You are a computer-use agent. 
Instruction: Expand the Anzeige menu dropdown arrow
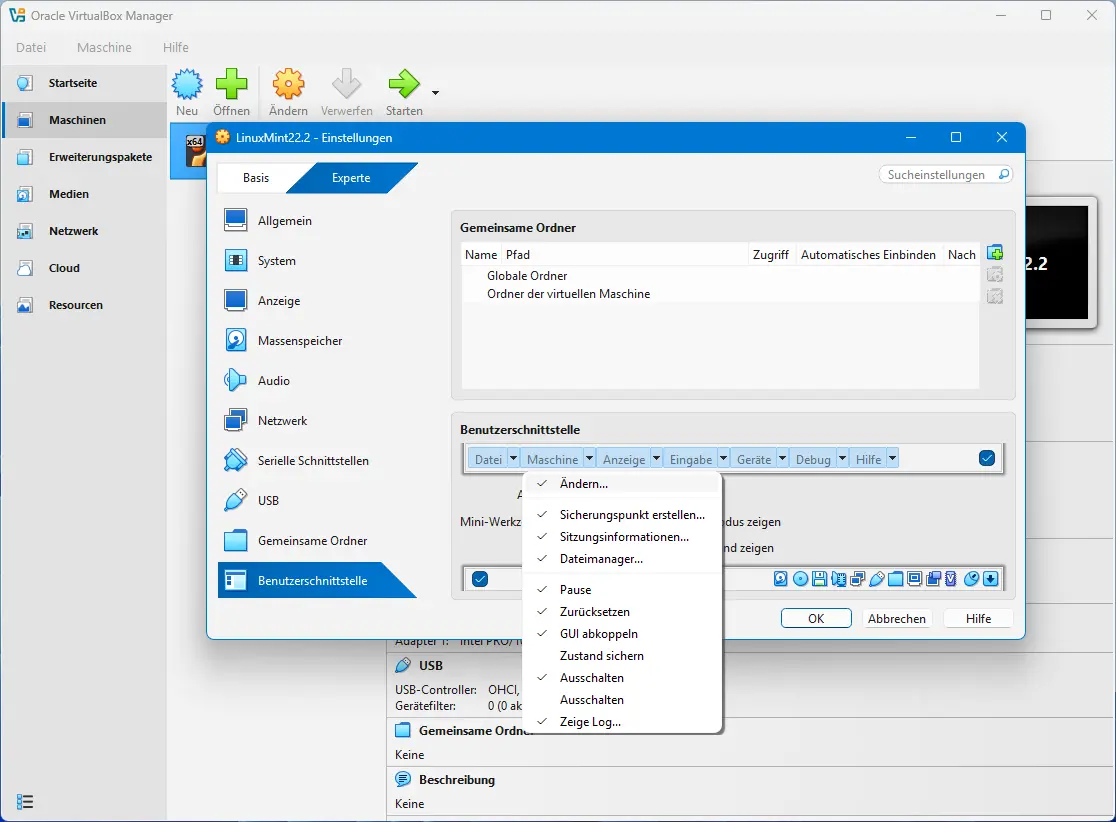pyautogui.click(x=657, y=459)
